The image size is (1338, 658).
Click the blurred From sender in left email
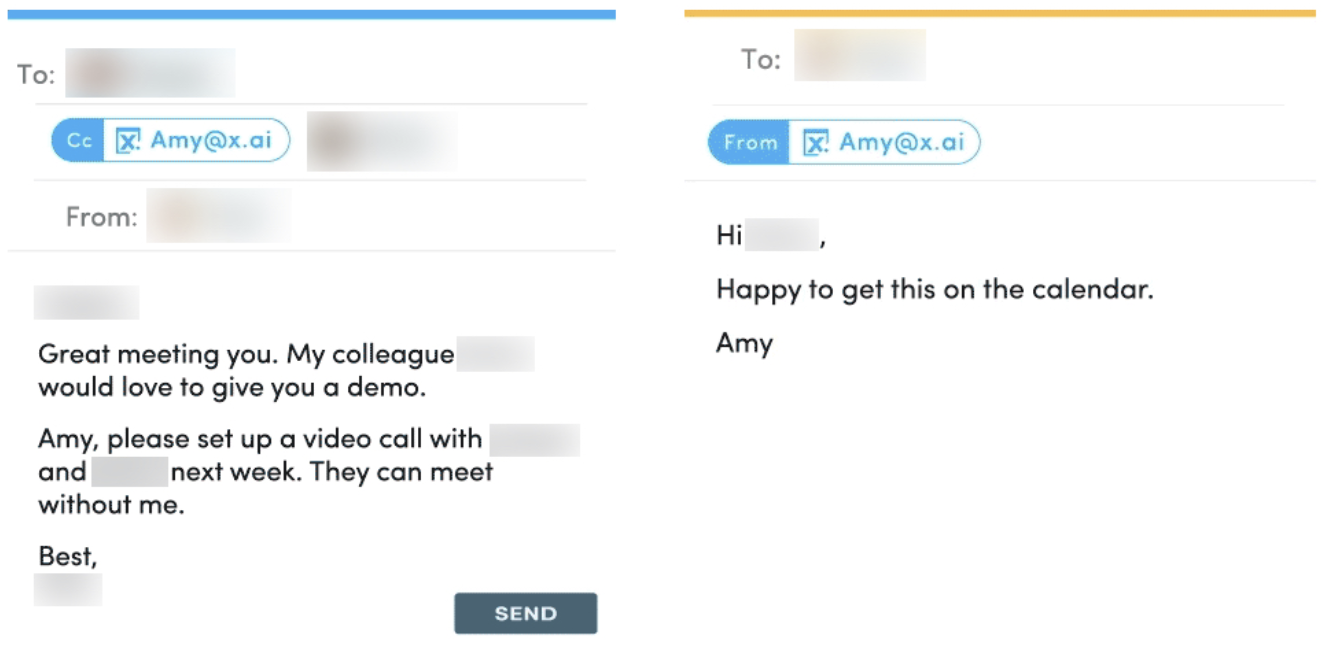tap(219, 215)
